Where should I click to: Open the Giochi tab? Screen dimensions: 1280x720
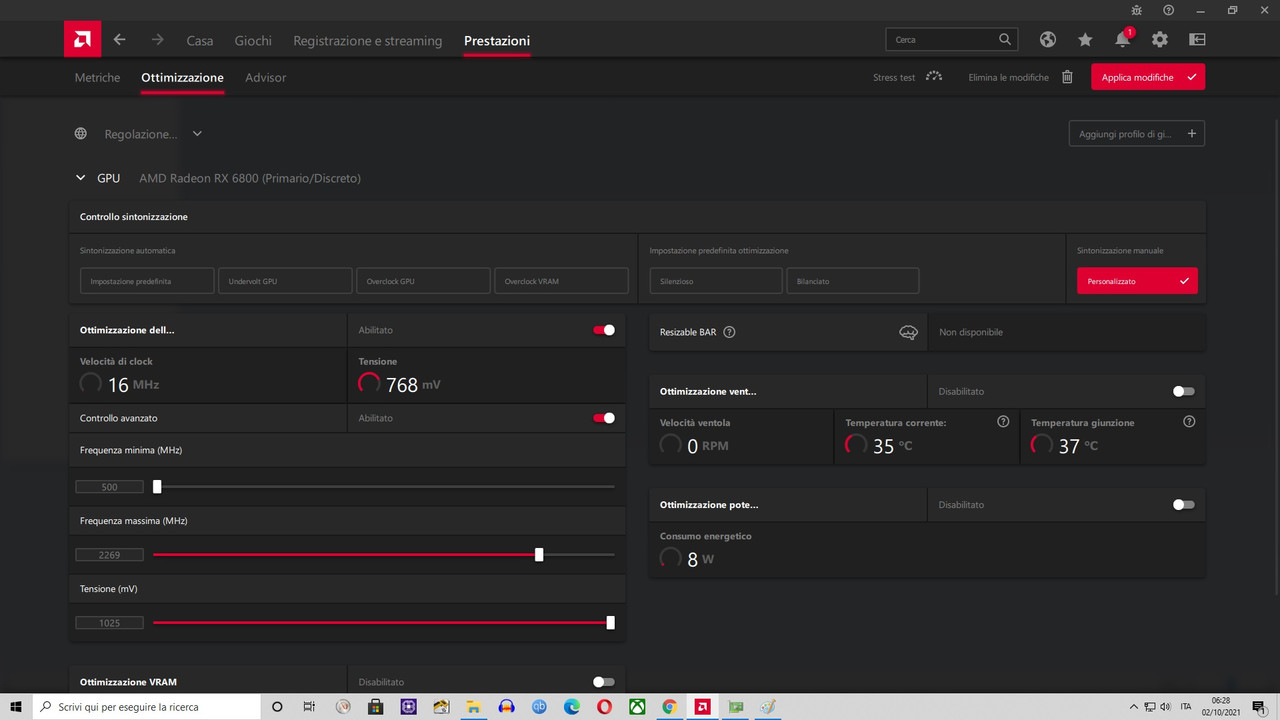(x=253, y=41)
